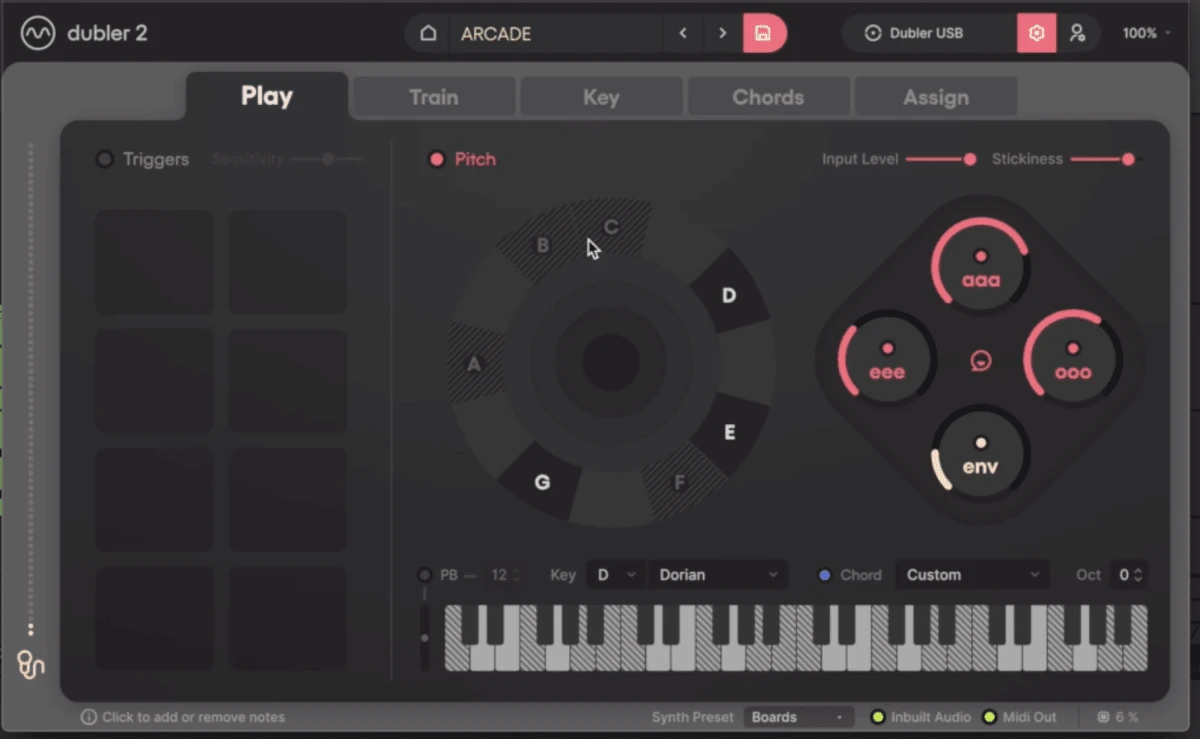Go to the previous preset

click(683, 33)
